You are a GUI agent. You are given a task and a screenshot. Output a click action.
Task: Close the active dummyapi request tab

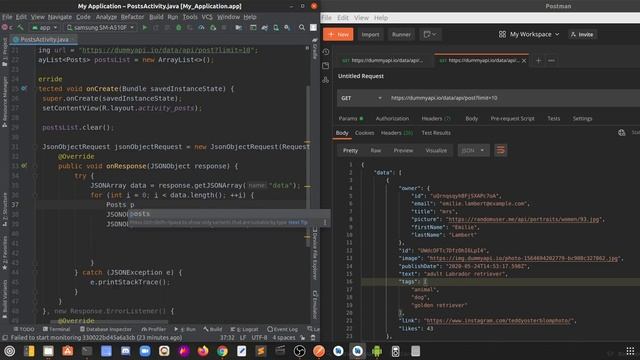coord(524,60)
